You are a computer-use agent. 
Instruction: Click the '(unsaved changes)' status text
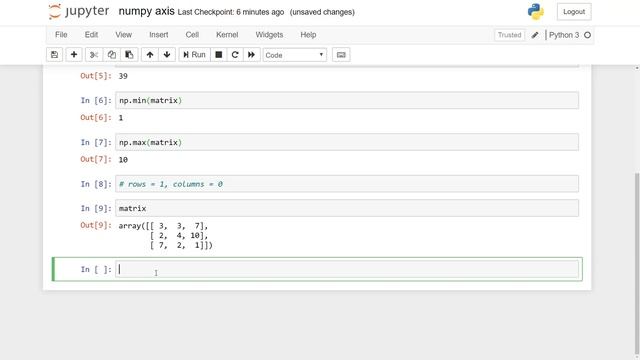coord(322,12)
